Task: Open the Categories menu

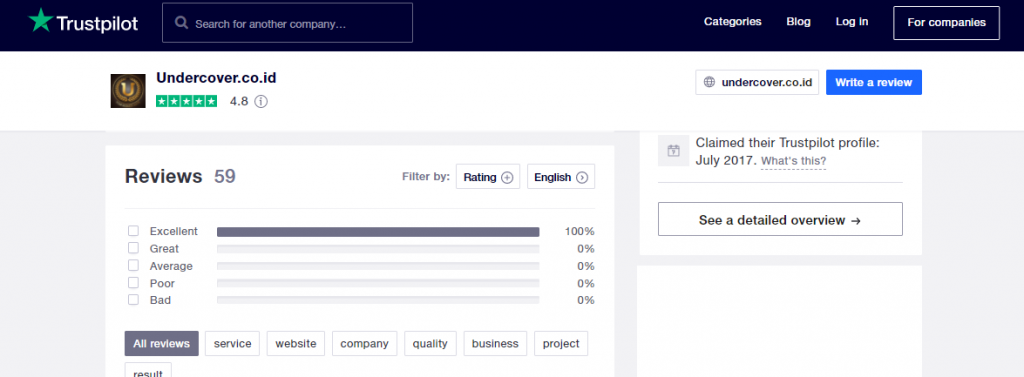Action: tap(733, 22)
